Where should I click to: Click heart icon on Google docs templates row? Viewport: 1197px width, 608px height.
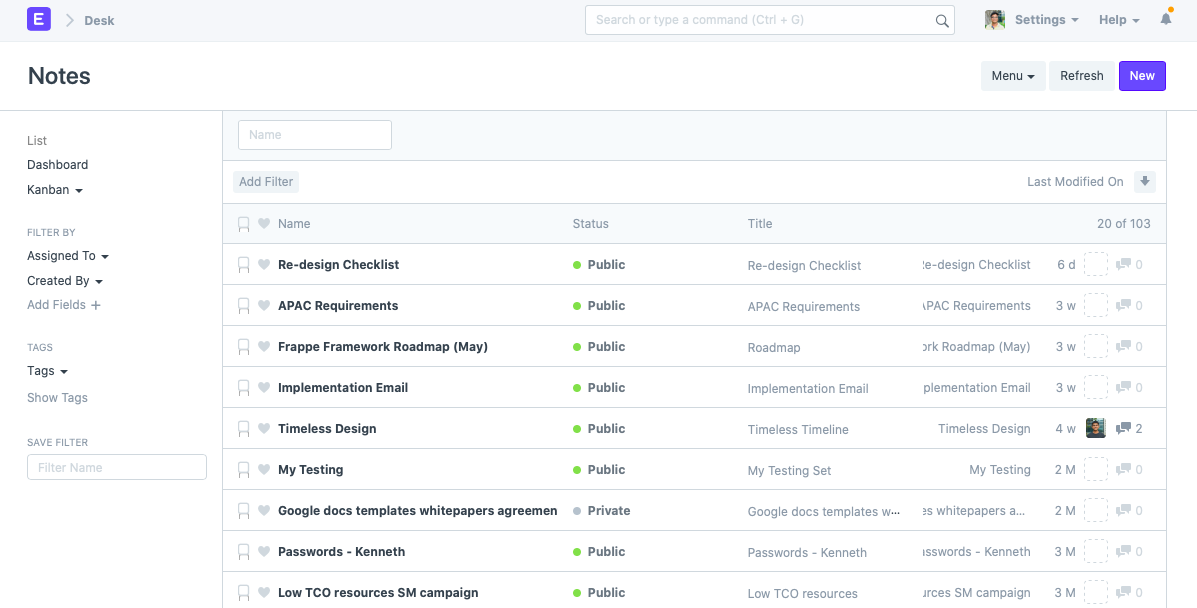click(x=264, y=511)
